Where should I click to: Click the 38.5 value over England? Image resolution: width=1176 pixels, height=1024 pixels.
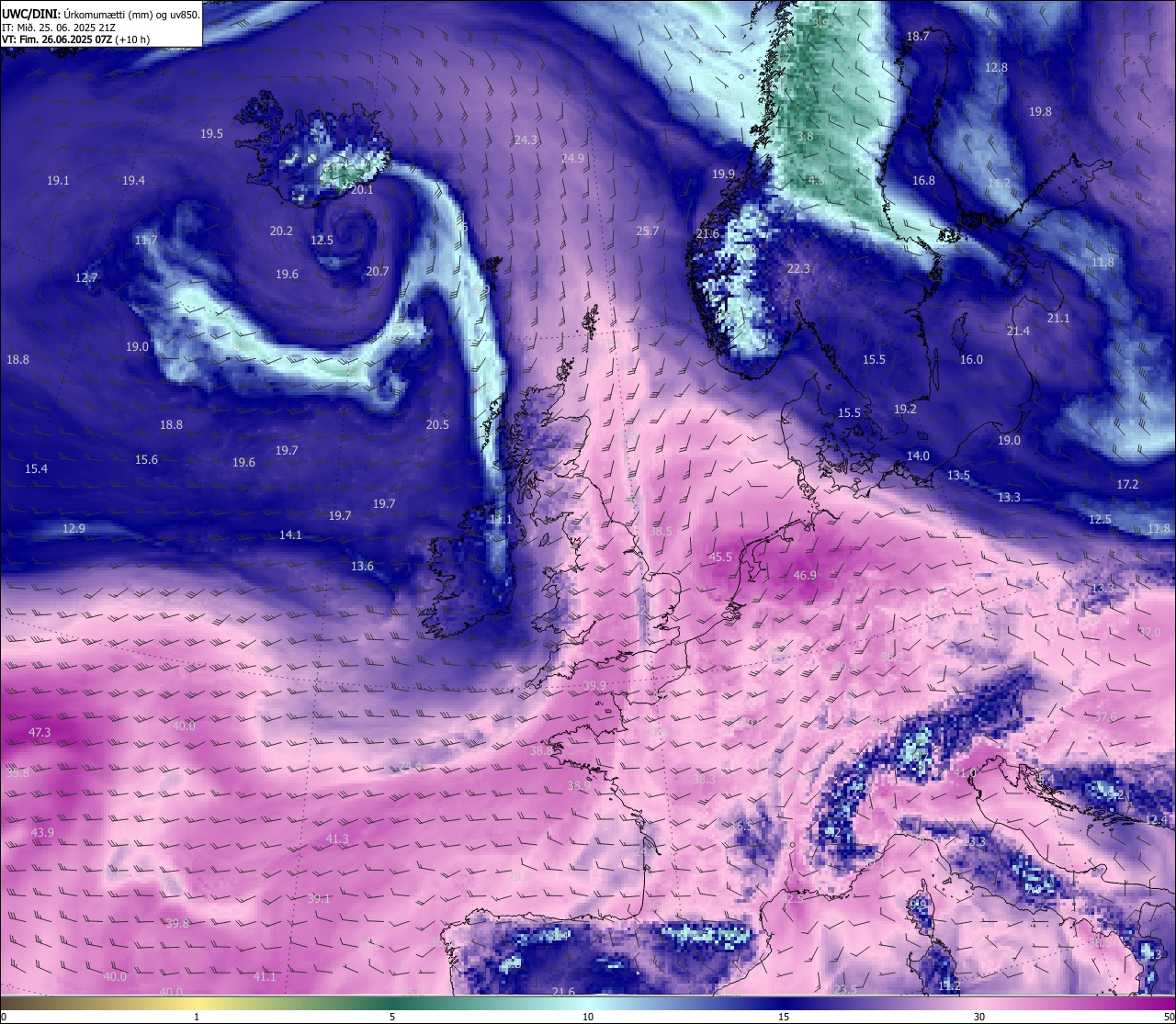click(x=661, y=531)
